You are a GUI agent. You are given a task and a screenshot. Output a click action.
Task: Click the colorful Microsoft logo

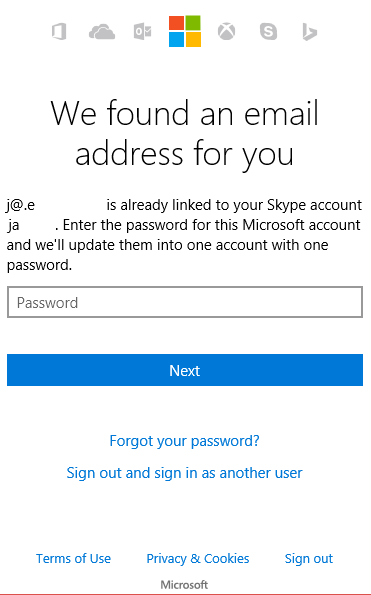pos(185,31)
